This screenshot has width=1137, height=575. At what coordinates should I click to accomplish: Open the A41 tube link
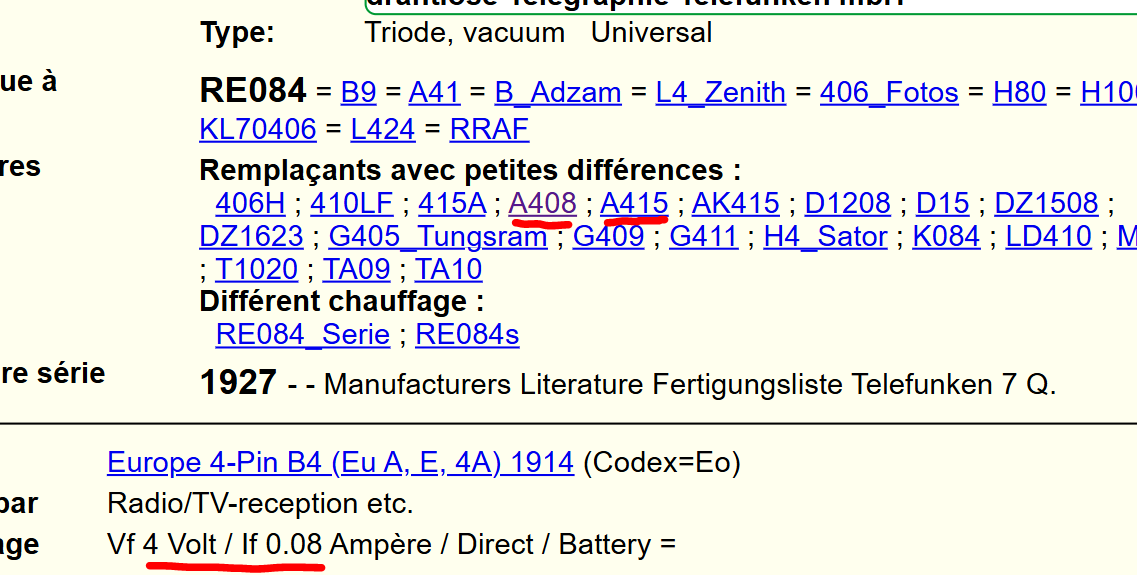[434, 92]
